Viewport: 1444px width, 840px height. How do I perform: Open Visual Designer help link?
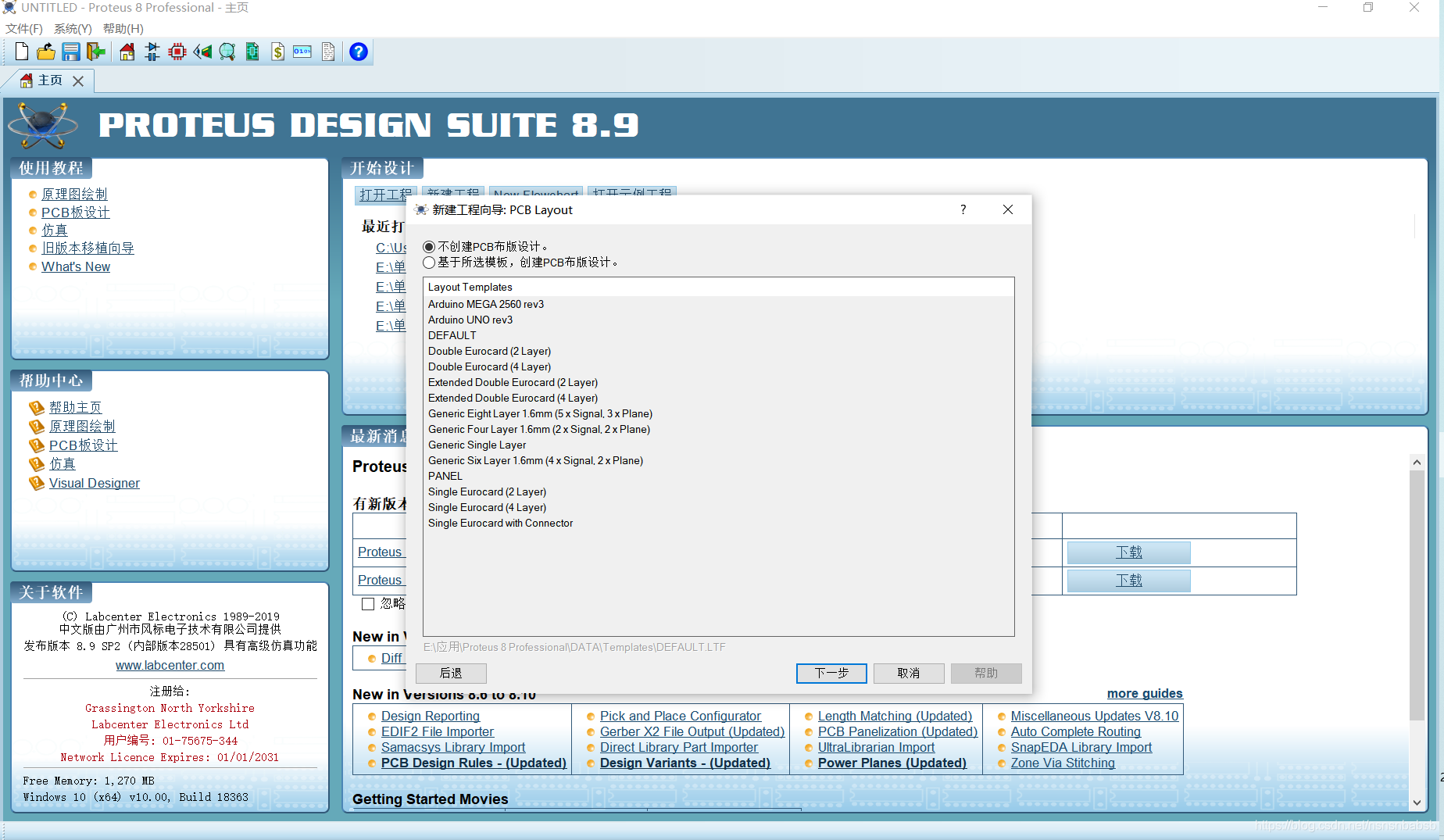pos(95,484)
